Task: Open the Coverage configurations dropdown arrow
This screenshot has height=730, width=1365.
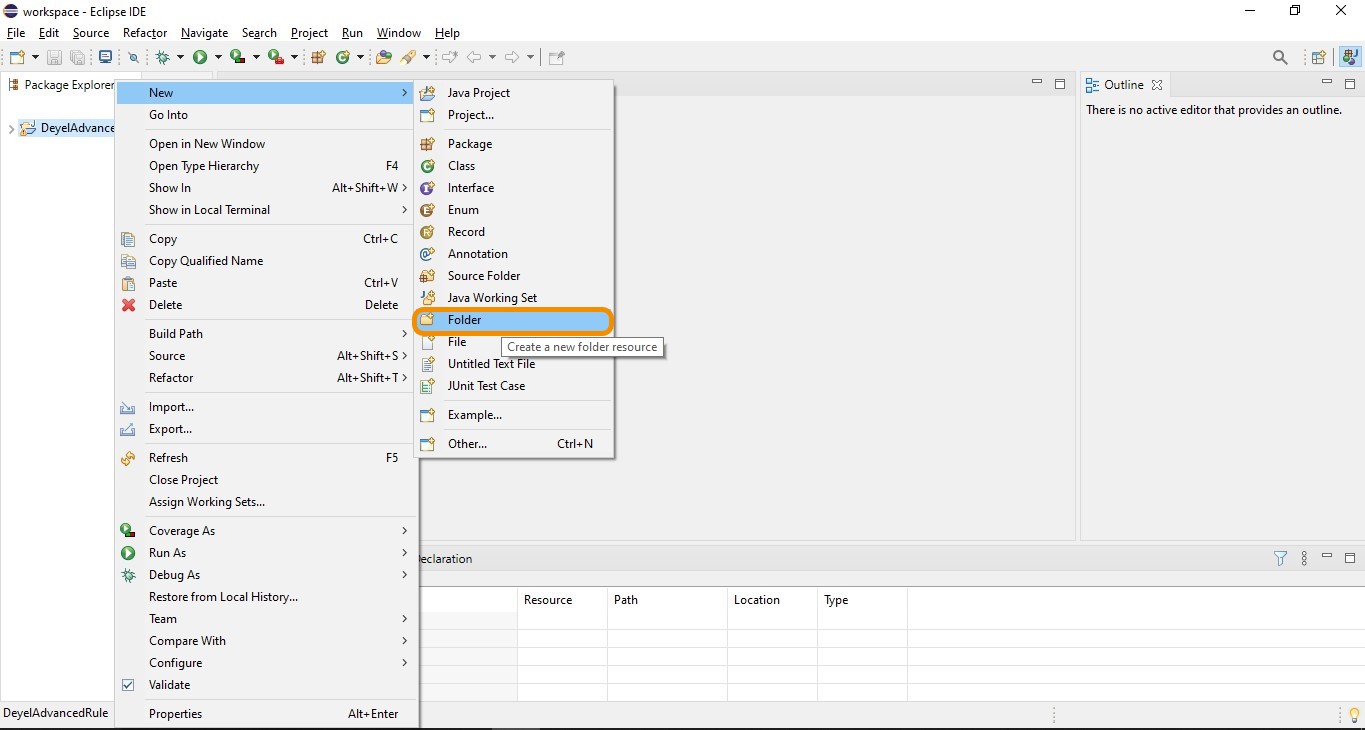Action: coord(256,57)
